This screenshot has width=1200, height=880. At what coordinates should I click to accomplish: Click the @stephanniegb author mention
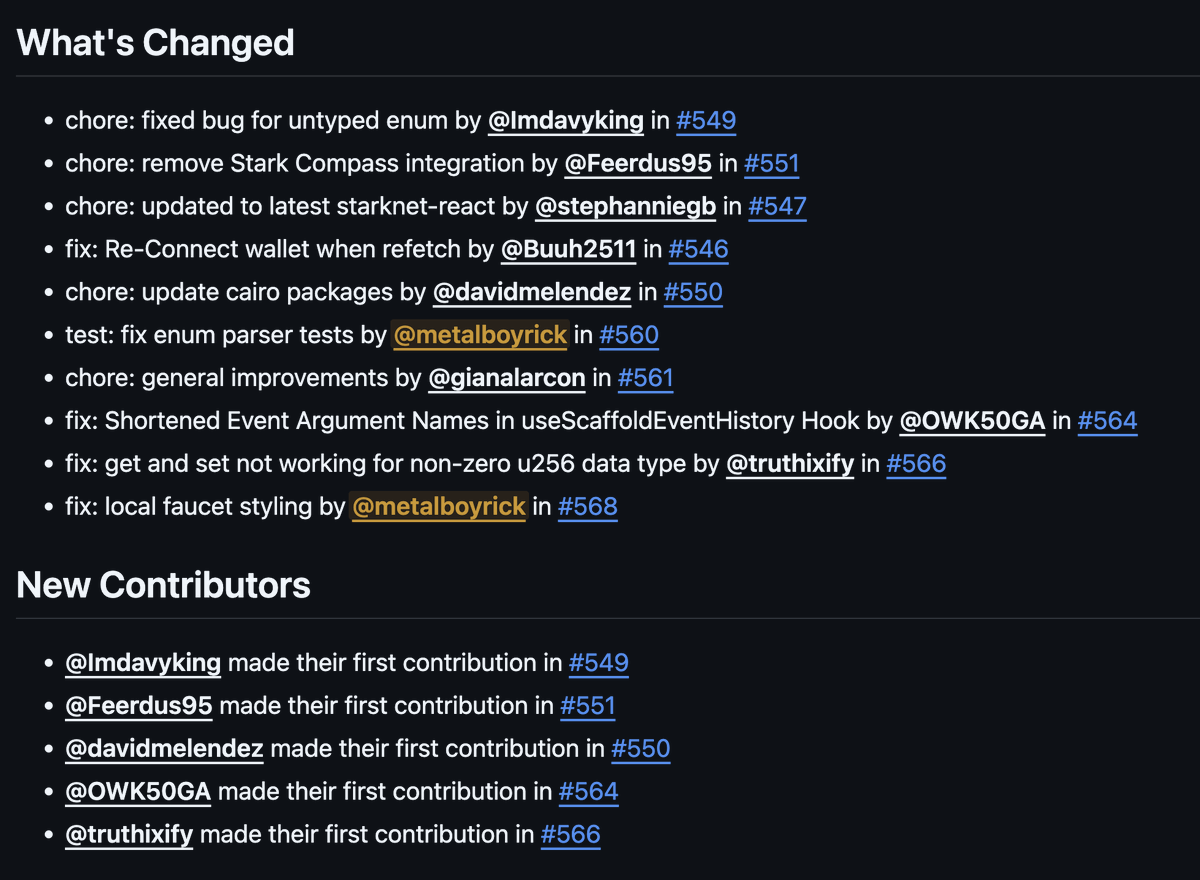(x=625, y=207)
